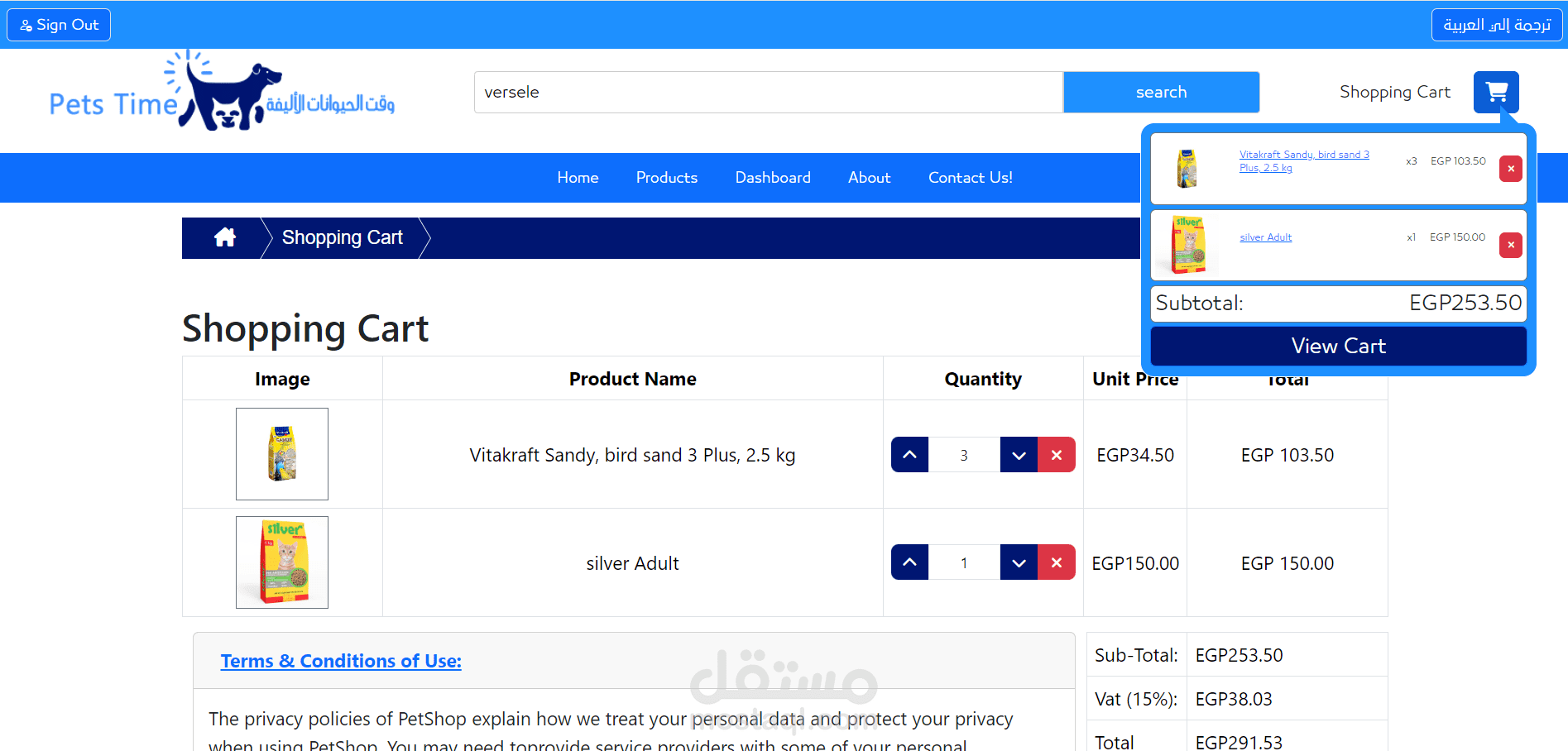
Task: Click the Total value EGP291.53
Action: point(1239,742)
